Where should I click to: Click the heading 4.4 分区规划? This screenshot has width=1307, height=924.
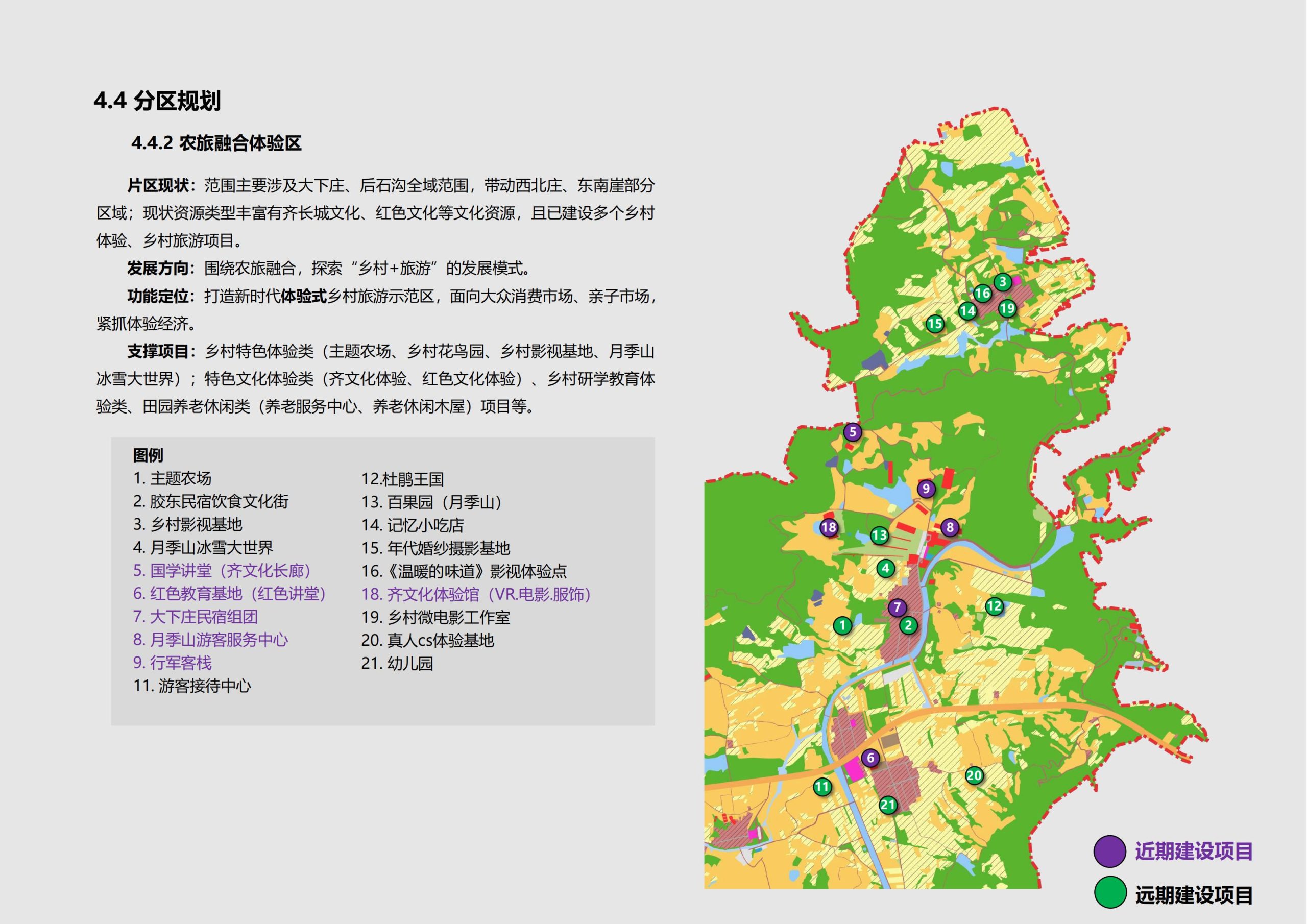(x=157, y=101)
